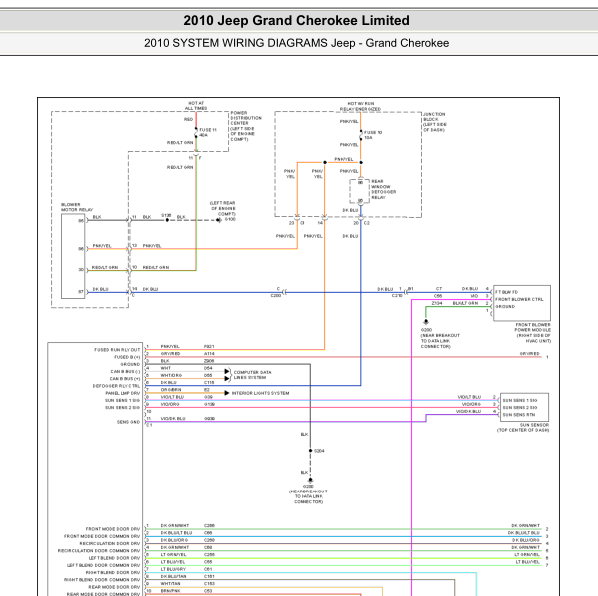Select the 'FUSED B (+)' pin label
Image resolution: width=598 pixels, height=596 pixels.
pos(127,357)
